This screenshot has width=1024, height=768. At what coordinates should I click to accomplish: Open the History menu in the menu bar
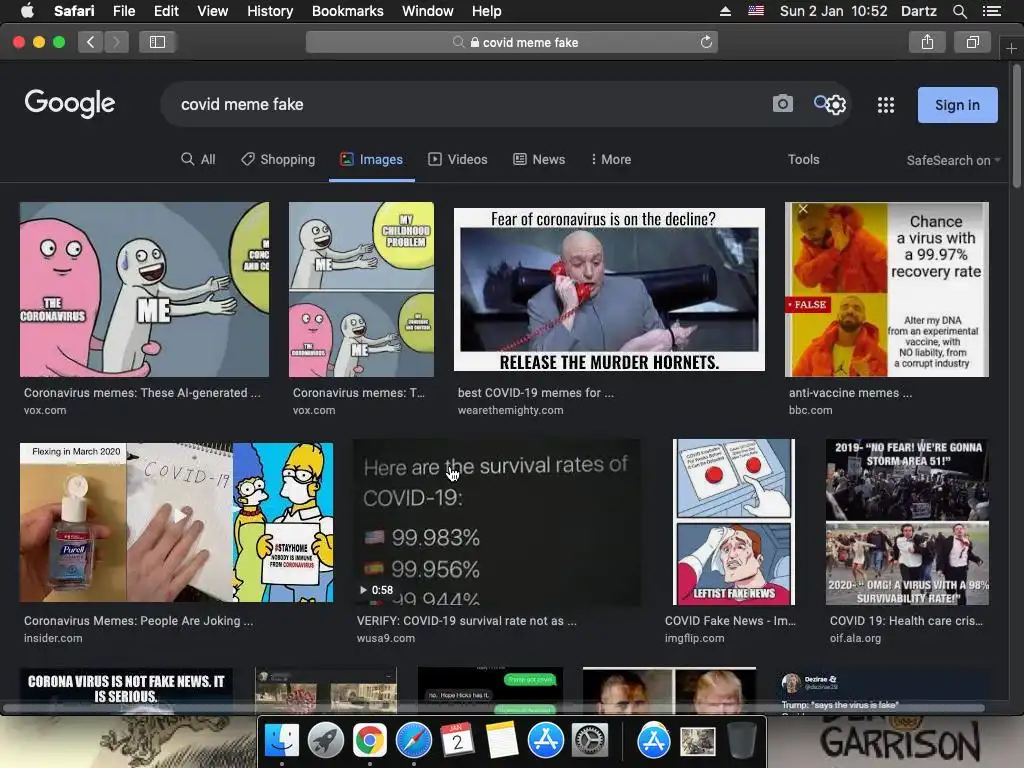(270, 11)
